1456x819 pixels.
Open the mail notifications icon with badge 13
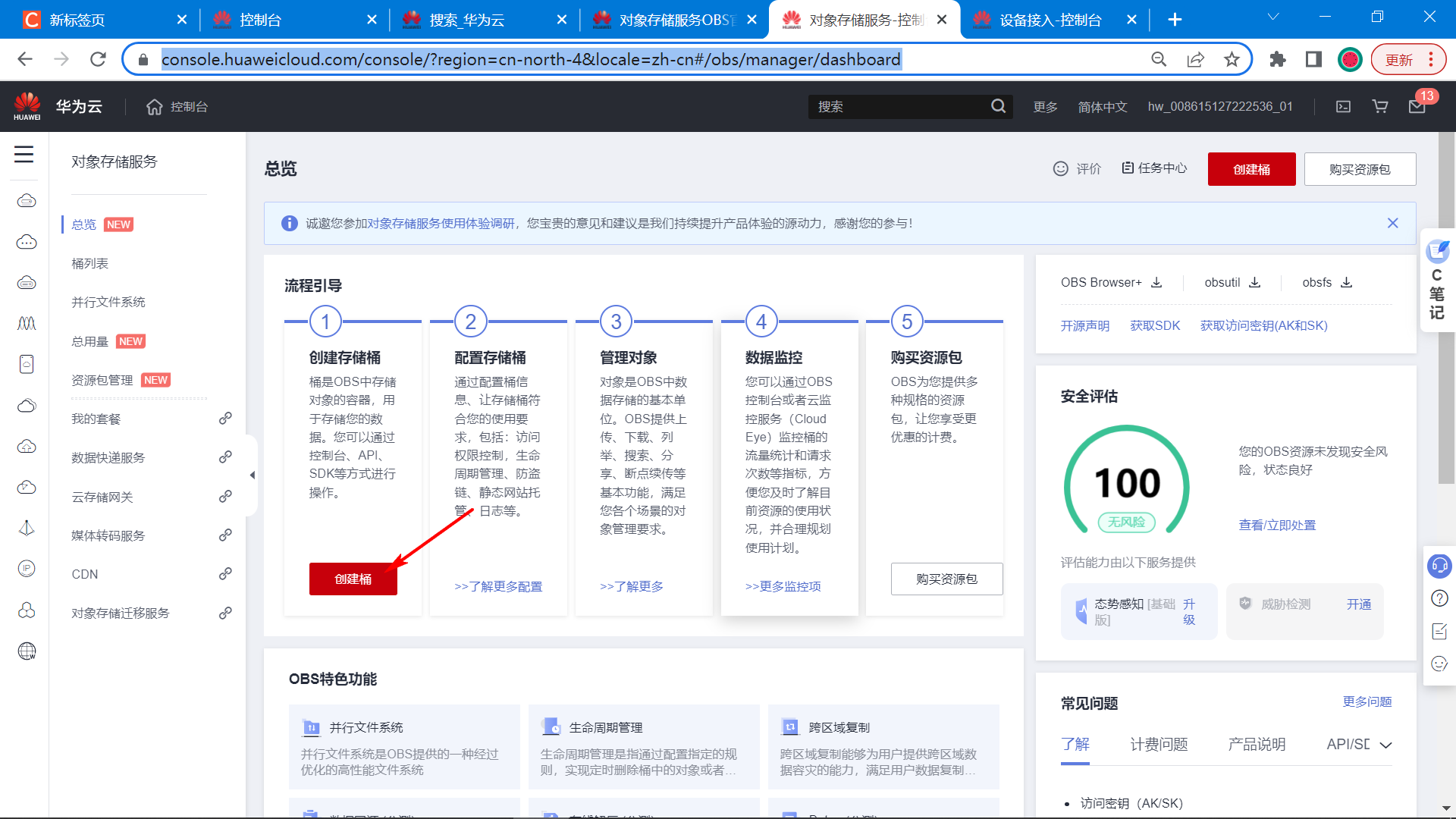tap(1417, 107)
